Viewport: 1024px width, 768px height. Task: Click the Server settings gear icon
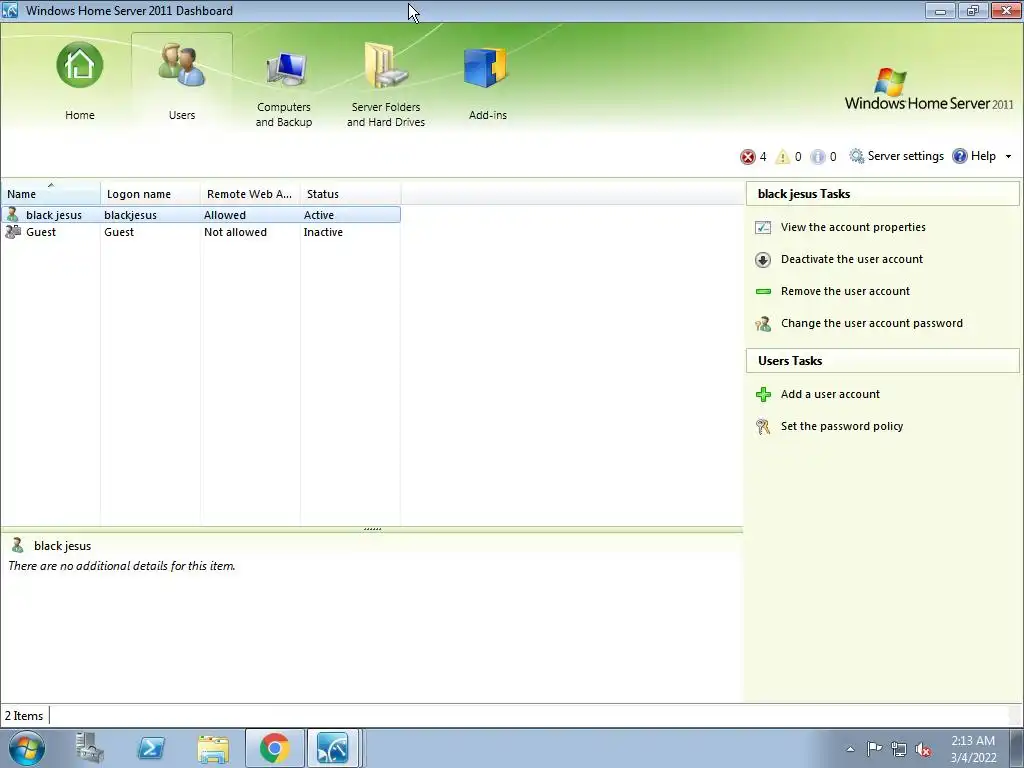[x=856, y=156]
